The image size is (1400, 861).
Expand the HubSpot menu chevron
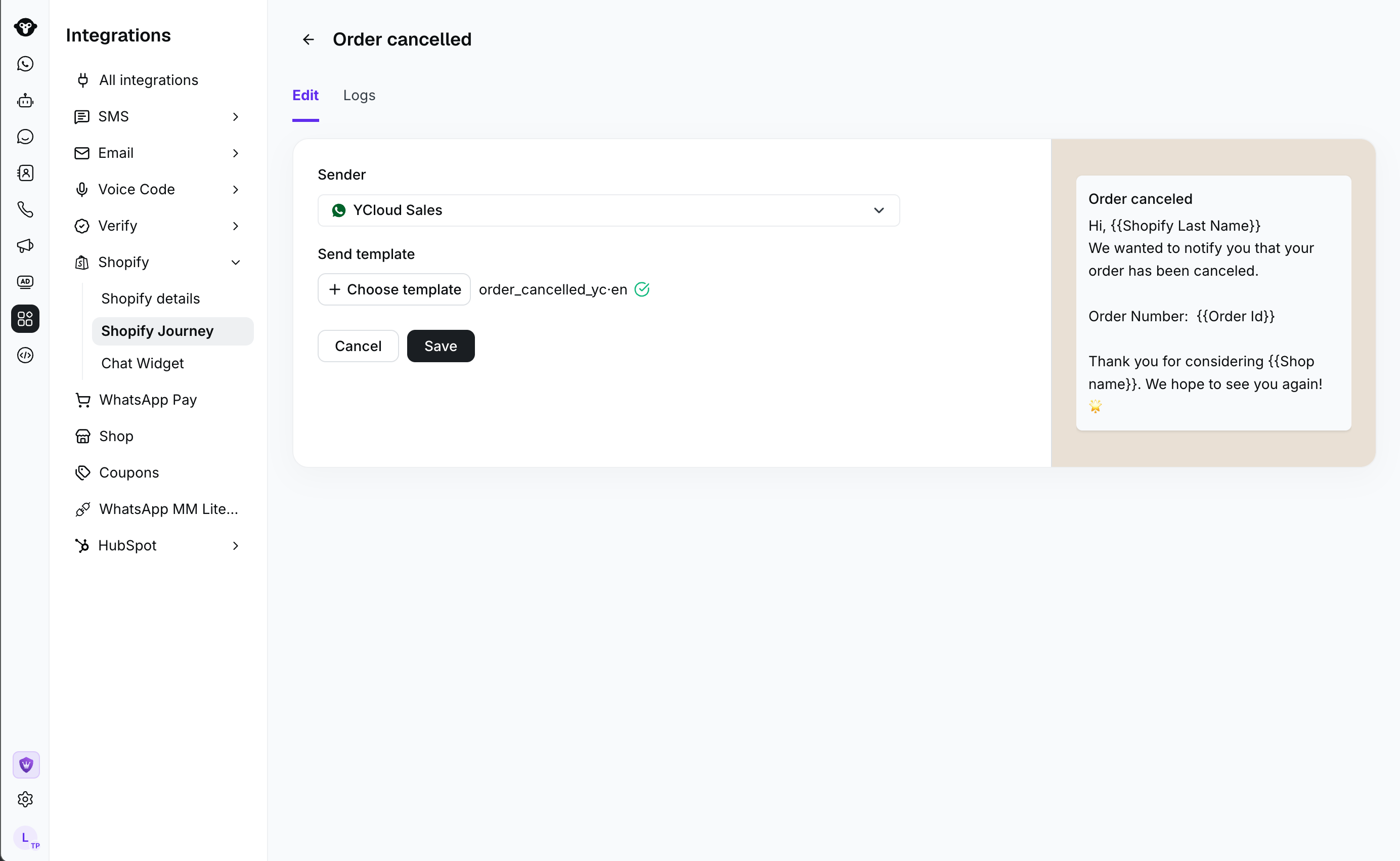(x=236, y=545)
